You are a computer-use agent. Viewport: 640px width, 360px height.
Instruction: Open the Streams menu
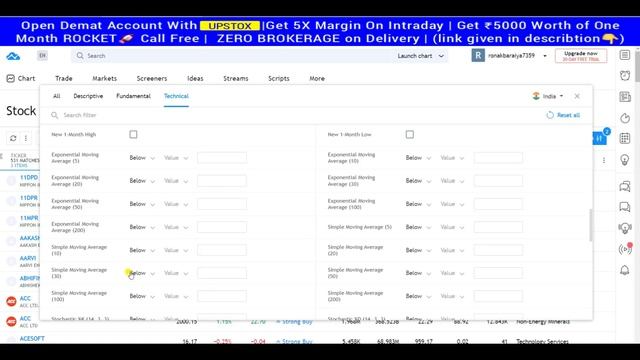[236, 78]
